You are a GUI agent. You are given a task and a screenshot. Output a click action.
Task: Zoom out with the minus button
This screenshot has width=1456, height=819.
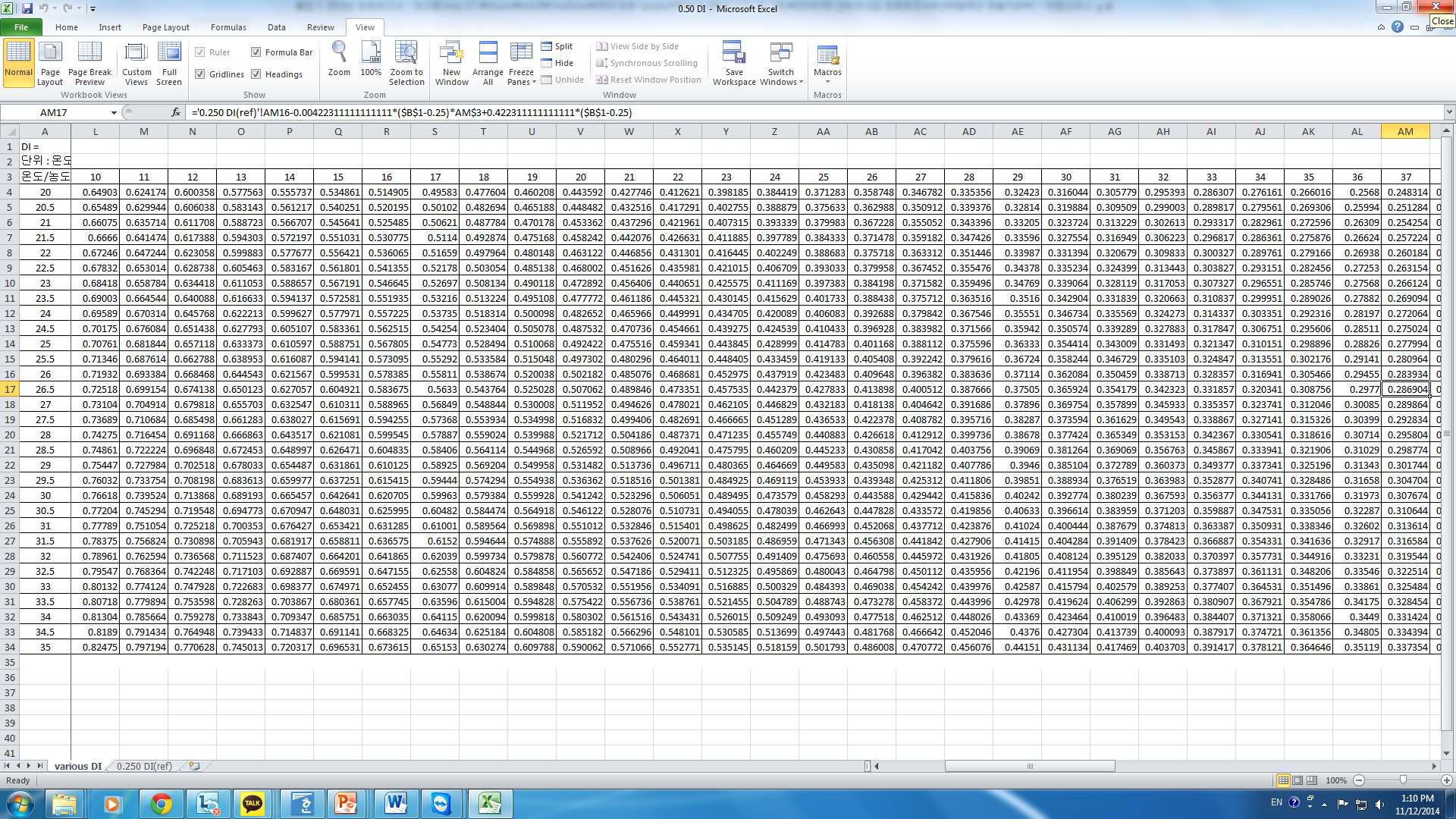point(1359,780)
